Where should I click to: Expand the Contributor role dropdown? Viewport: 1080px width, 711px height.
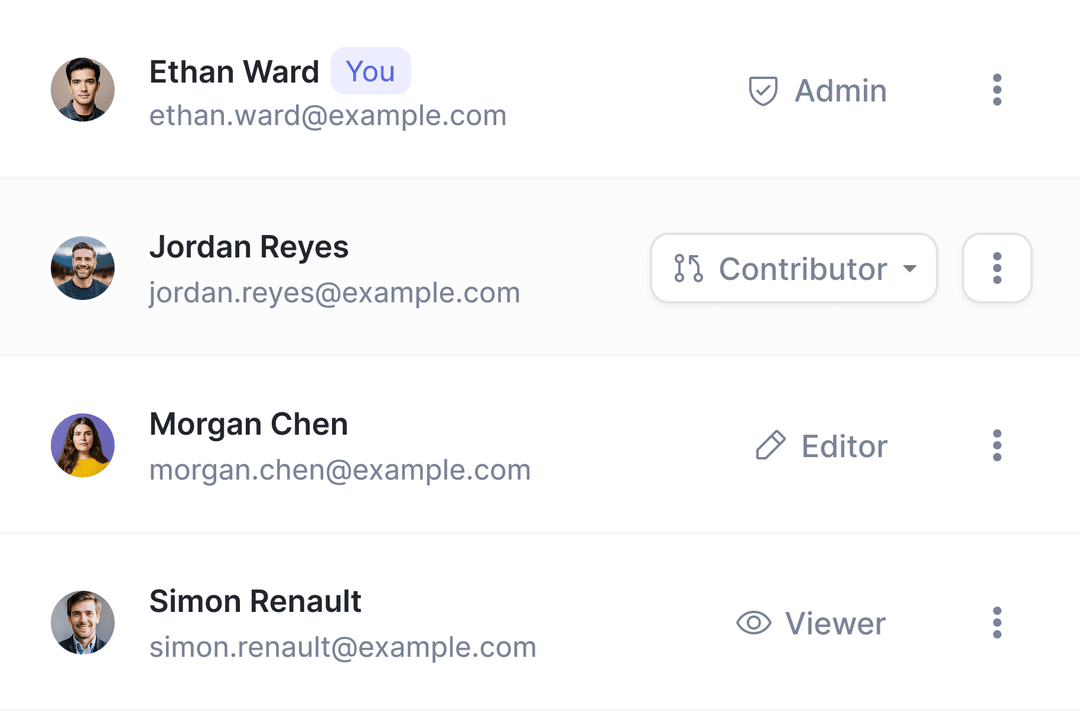794,268
